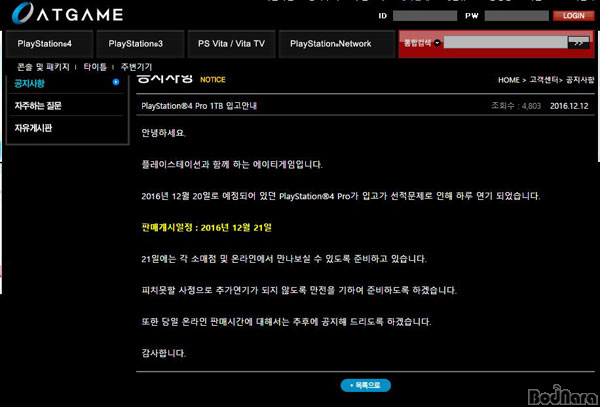The image size is (600, 407).
Task: Click HOME in the breadcrumb
Action: point(509,80)
